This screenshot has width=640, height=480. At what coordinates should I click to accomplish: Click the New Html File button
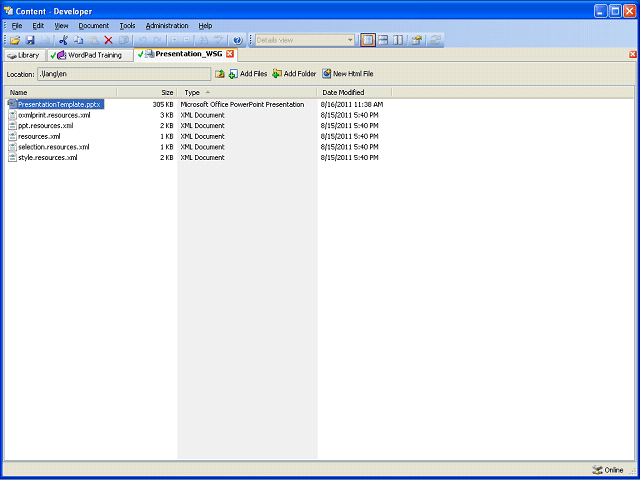348,74
